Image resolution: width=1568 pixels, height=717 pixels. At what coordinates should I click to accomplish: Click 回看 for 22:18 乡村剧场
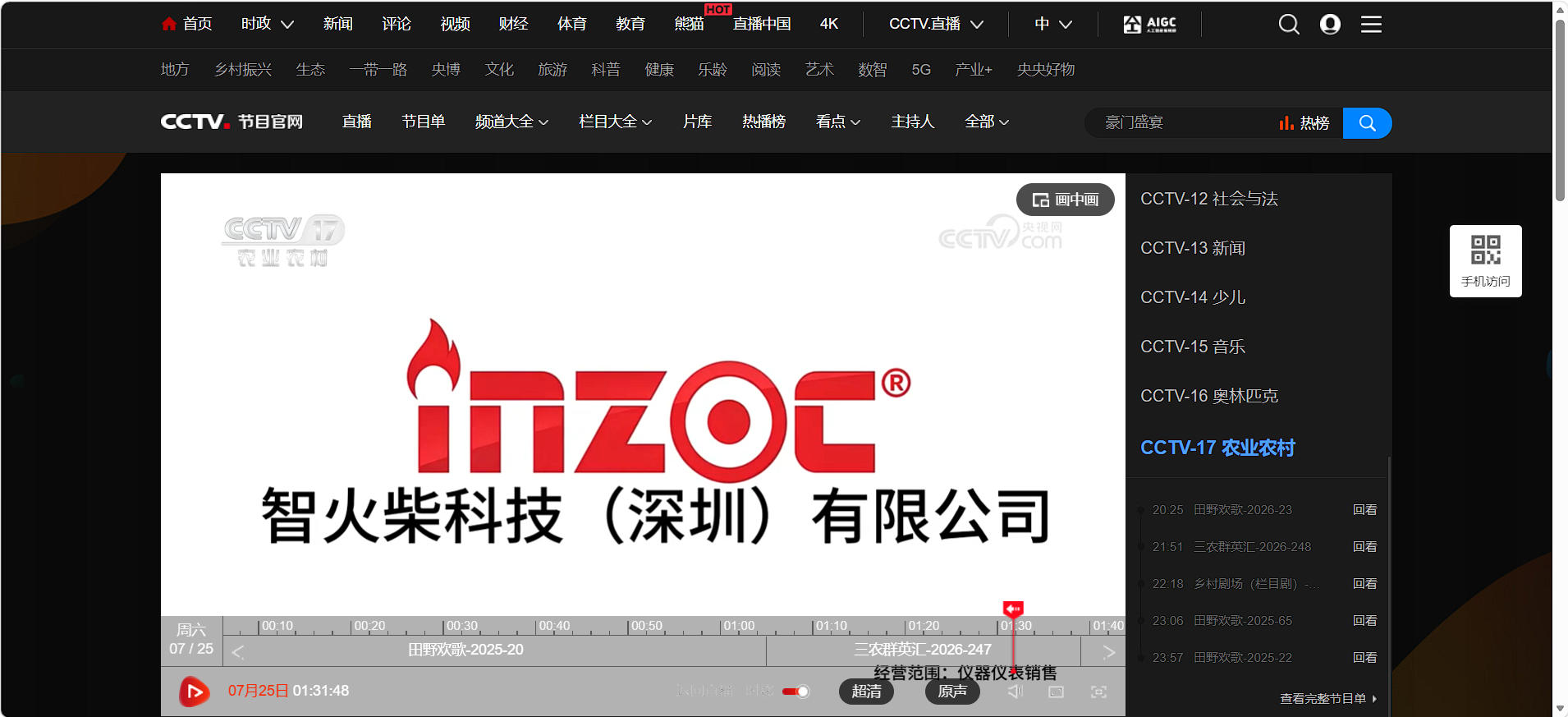(1364, 584)
